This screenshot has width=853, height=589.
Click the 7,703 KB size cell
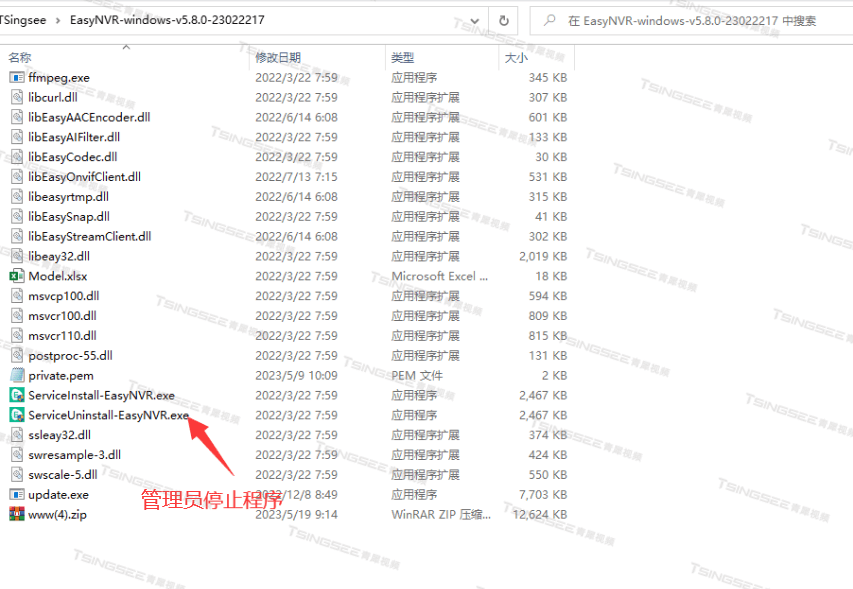543,495
